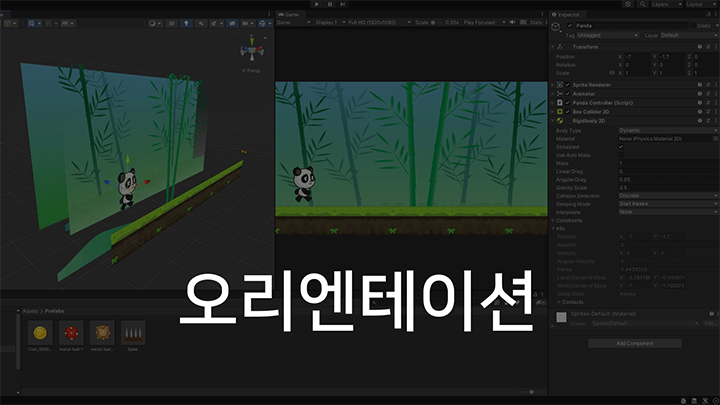Open the scene camera settings icon
Screen dimensions: 720x405
tap(248, 23)
